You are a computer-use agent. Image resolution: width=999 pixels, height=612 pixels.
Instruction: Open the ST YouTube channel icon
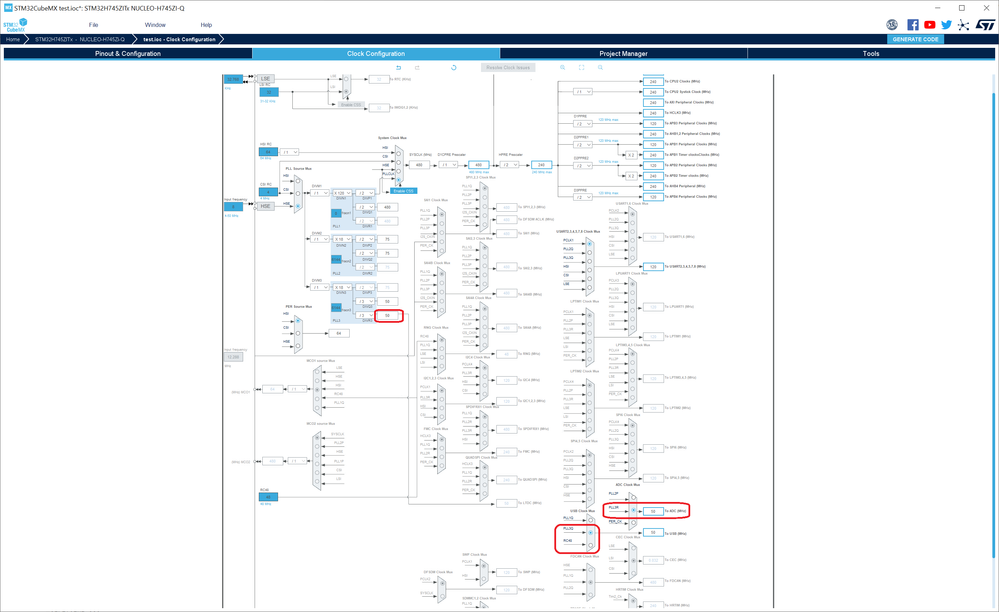[x=930, y=25]
